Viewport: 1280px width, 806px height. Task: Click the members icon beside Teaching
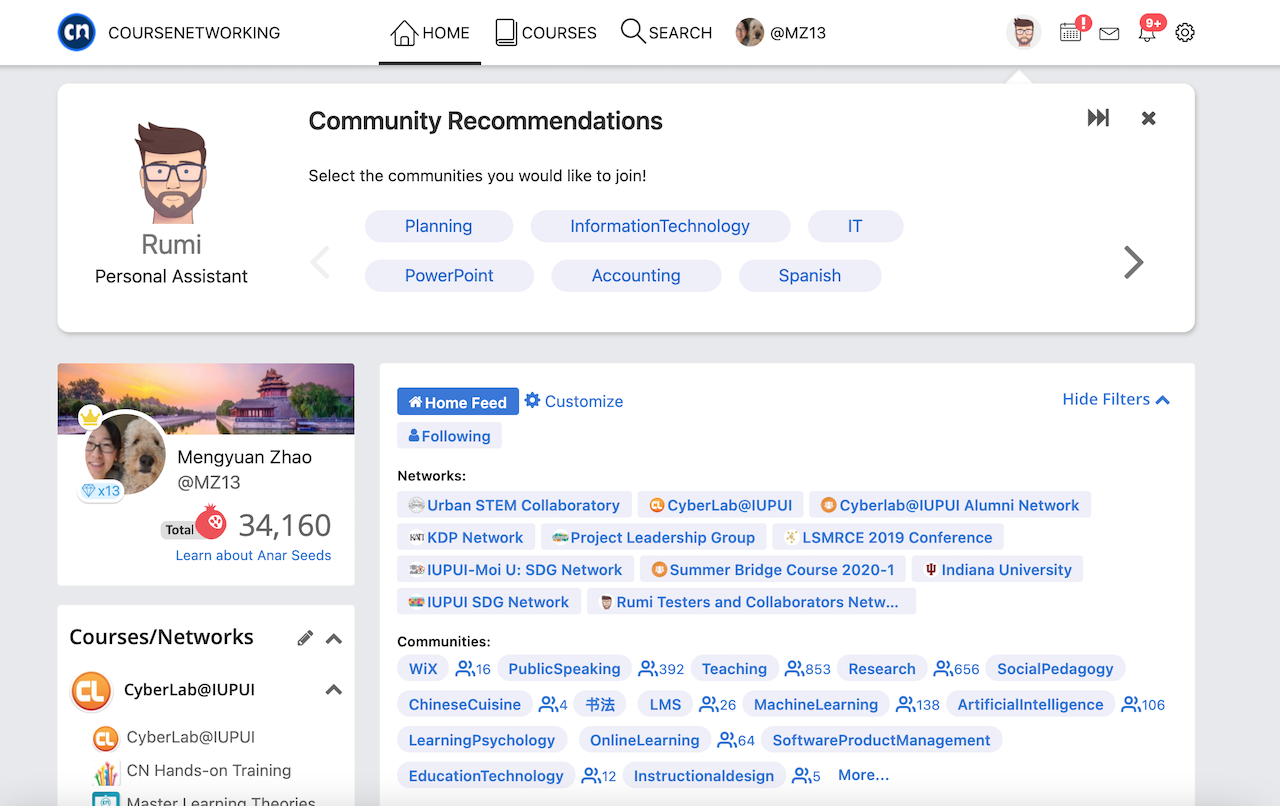tap(795, 668)
